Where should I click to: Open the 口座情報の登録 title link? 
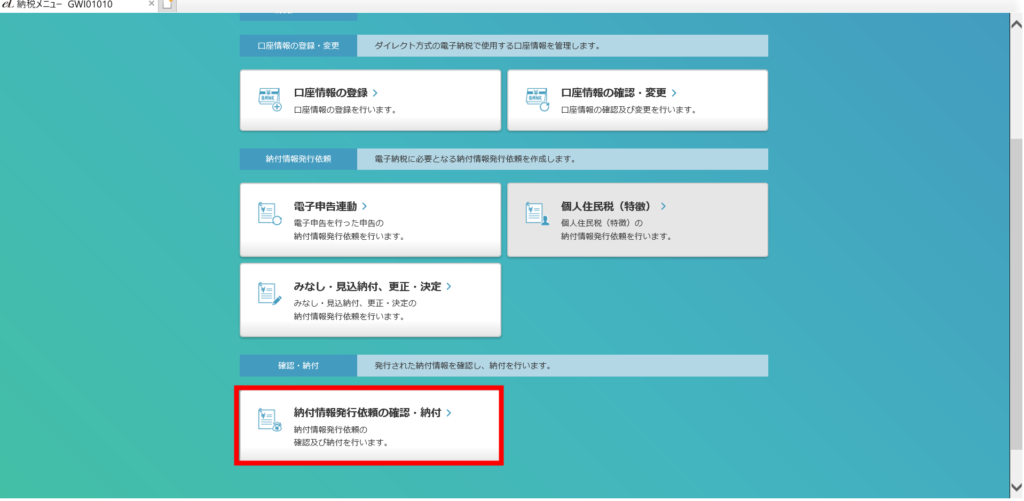pos(331,93)
